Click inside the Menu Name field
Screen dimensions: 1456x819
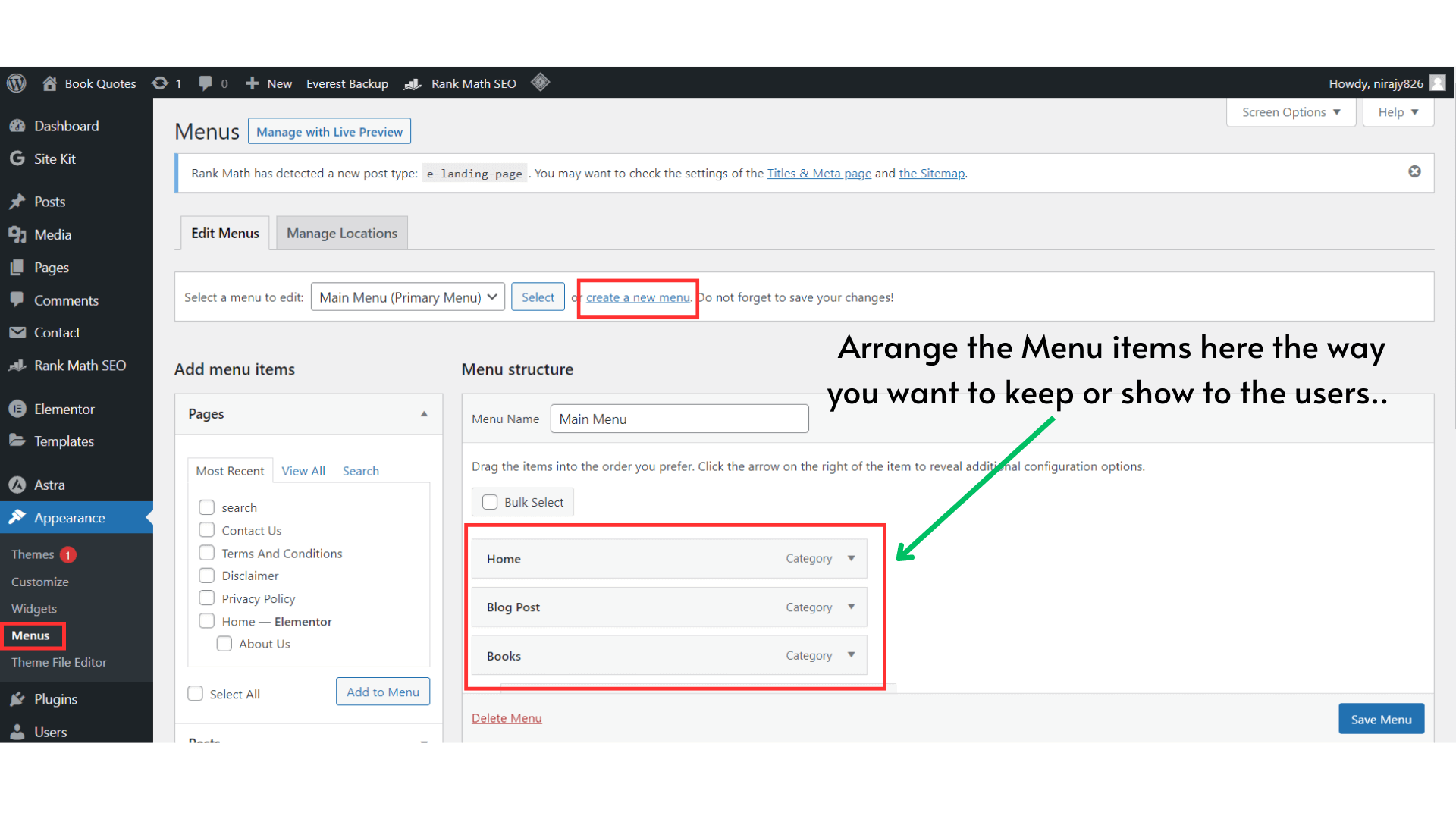(679, 419)
